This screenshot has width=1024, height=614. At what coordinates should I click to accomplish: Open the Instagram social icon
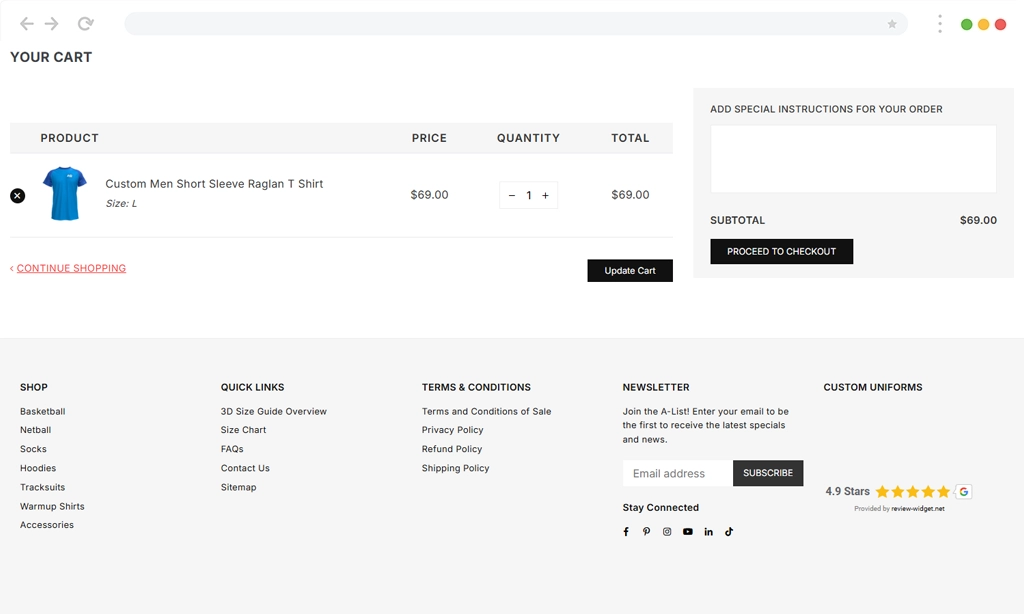667,531
